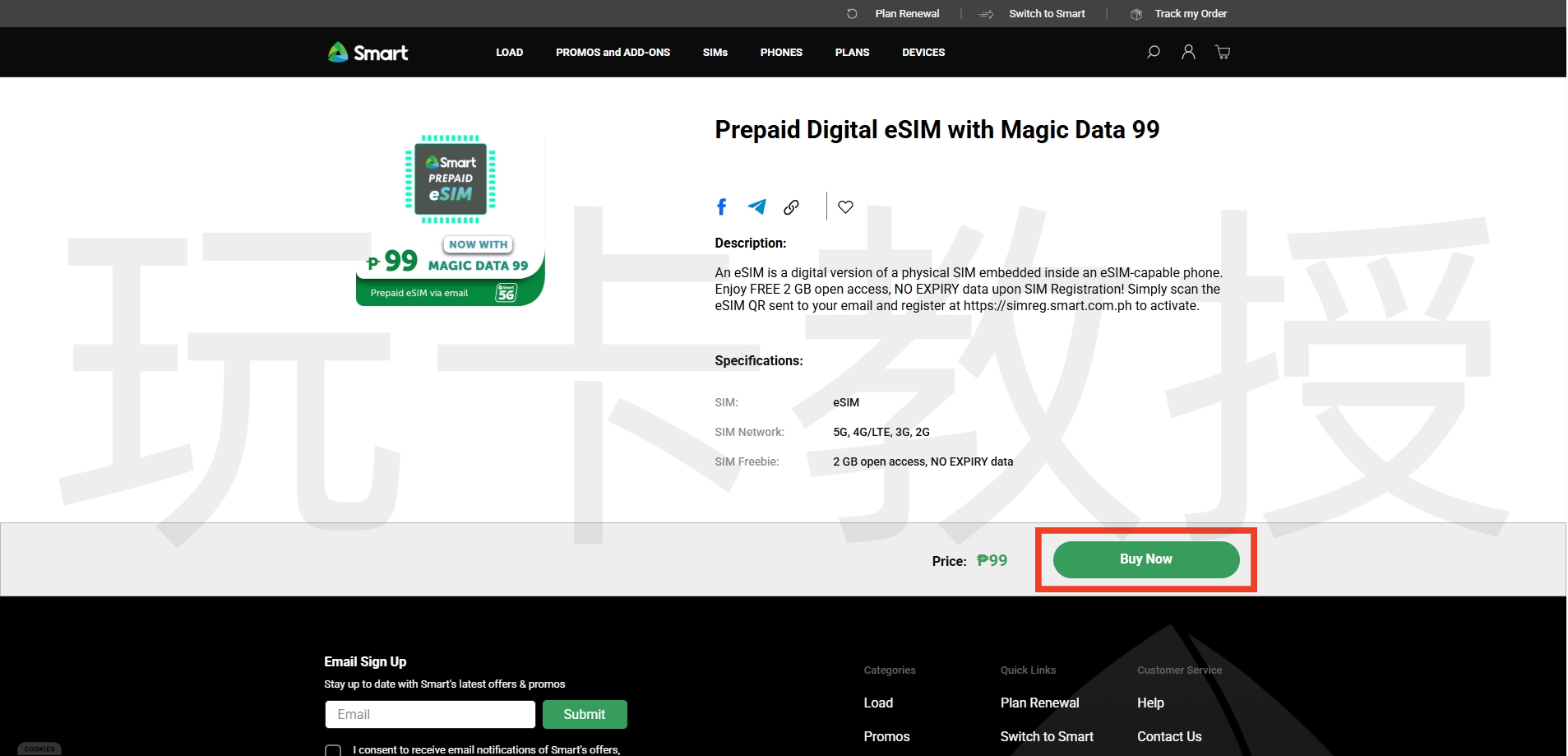Open footer Plan Renewal quick link
The height and width of the screenshot is (756, 1568).
(x=1039, y=703)
